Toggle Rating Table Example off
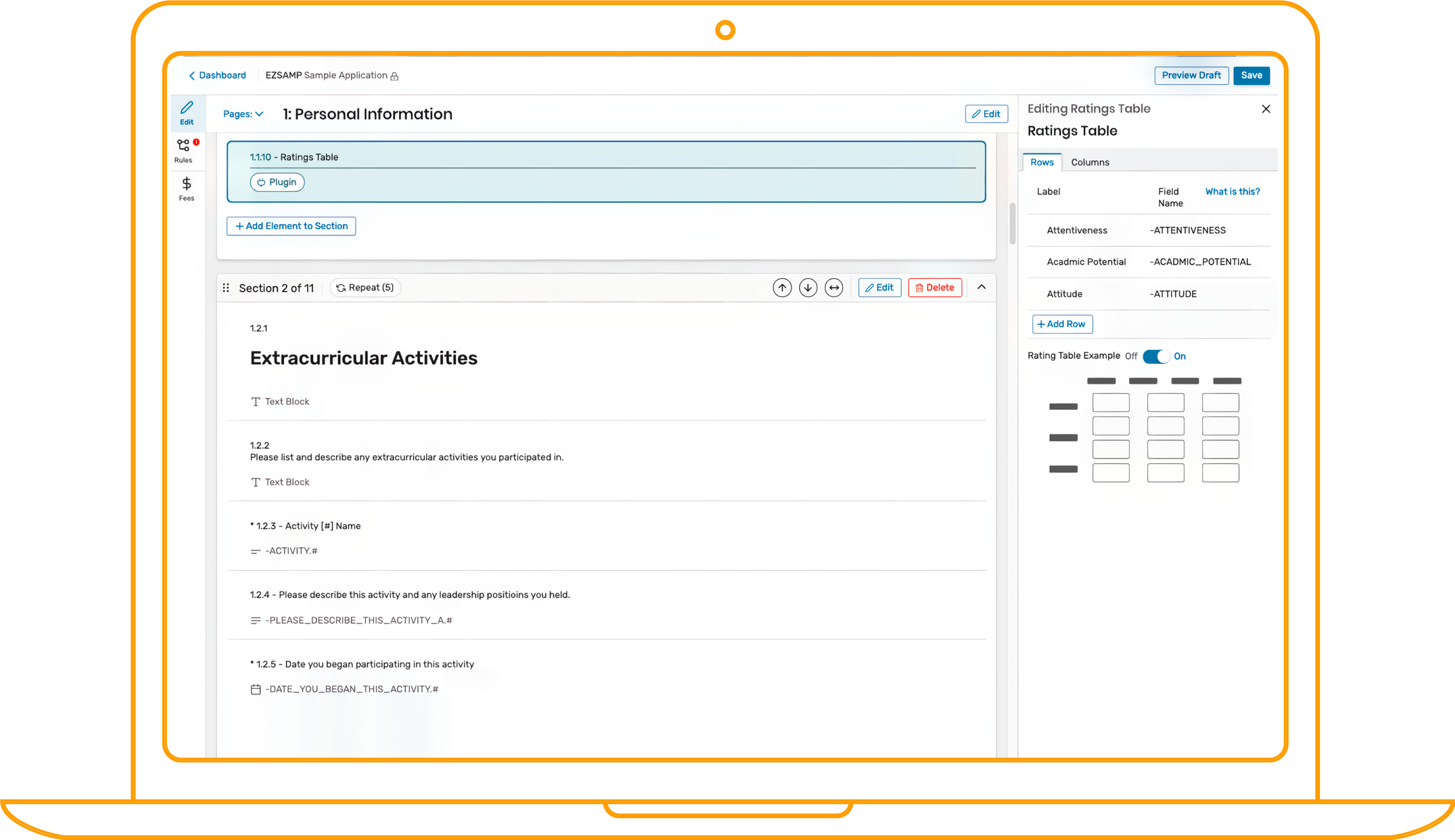The width and height of the screenshot is (1455, 840). [x=1157, y=356]
